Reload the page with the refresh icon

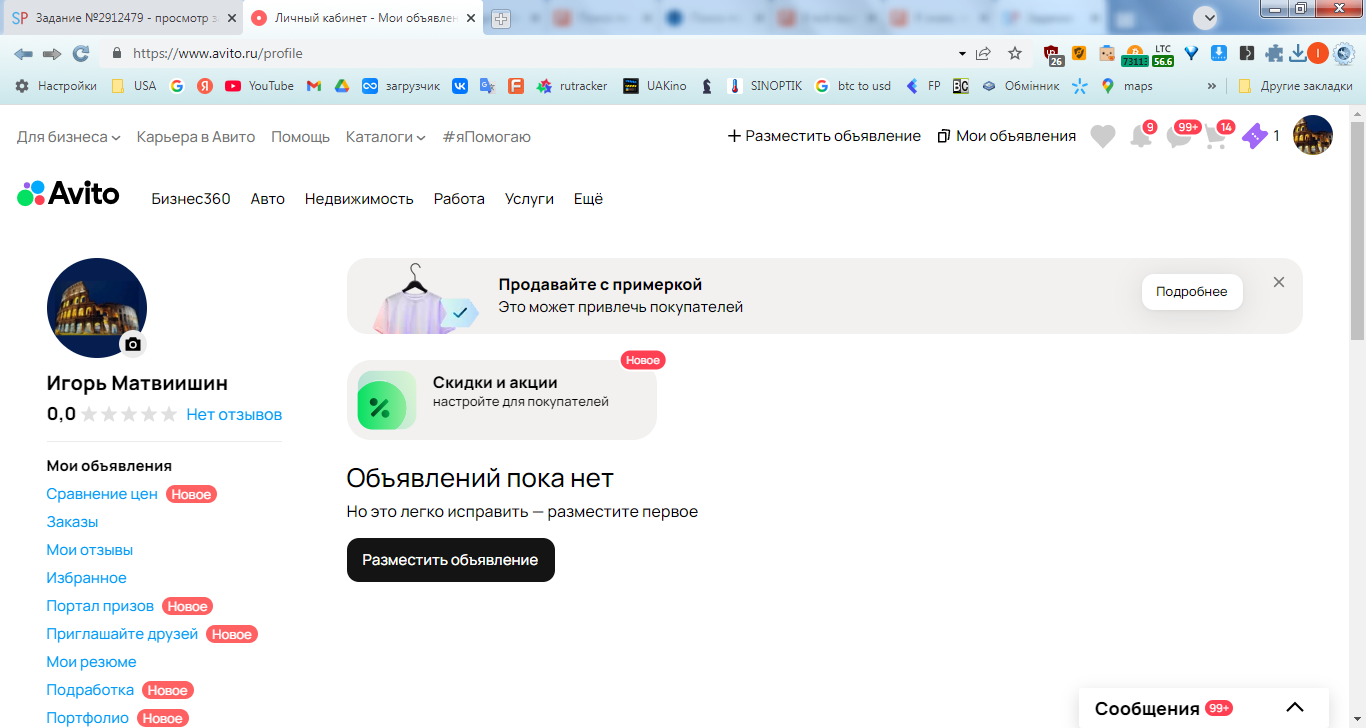click(81, 53)
